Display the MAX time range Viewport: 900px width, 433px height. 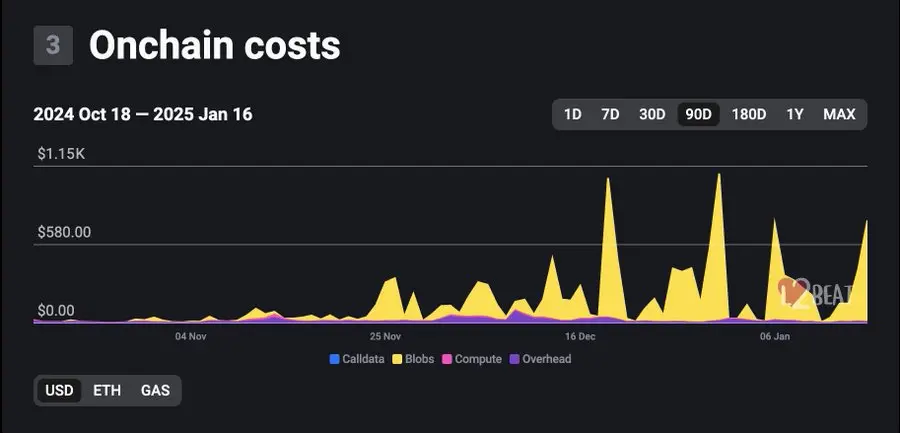[839, 114]
